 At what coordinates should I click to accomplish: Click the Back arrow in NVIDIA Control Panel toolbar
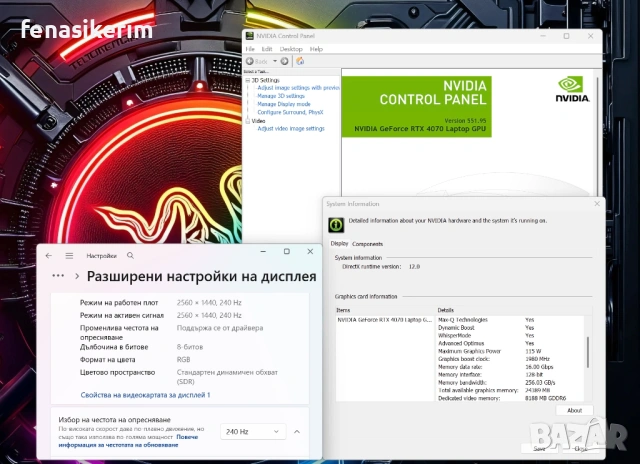click(250, 61)
